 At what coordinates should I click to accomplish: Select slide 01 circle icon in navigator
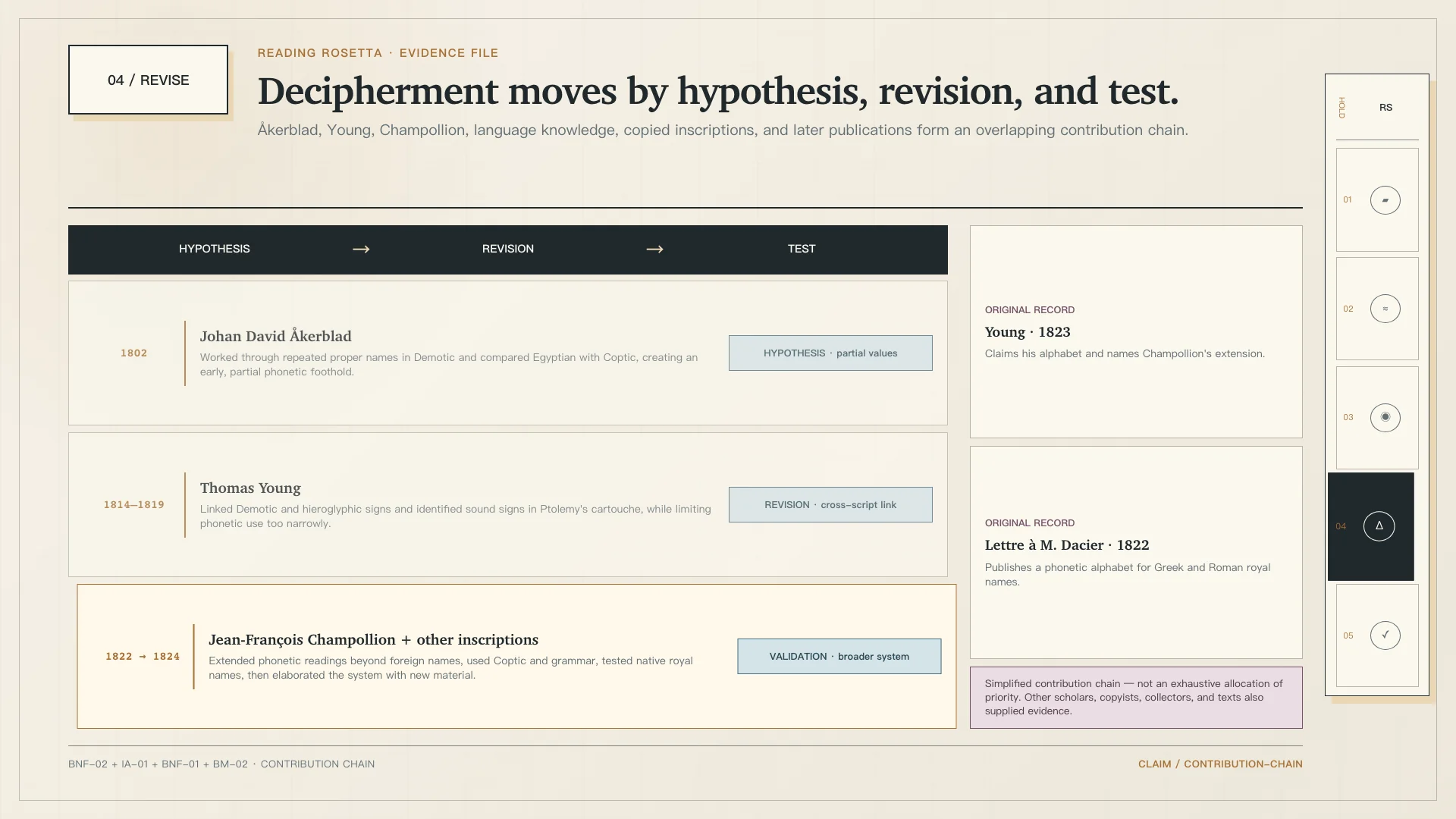(1385, 200)
